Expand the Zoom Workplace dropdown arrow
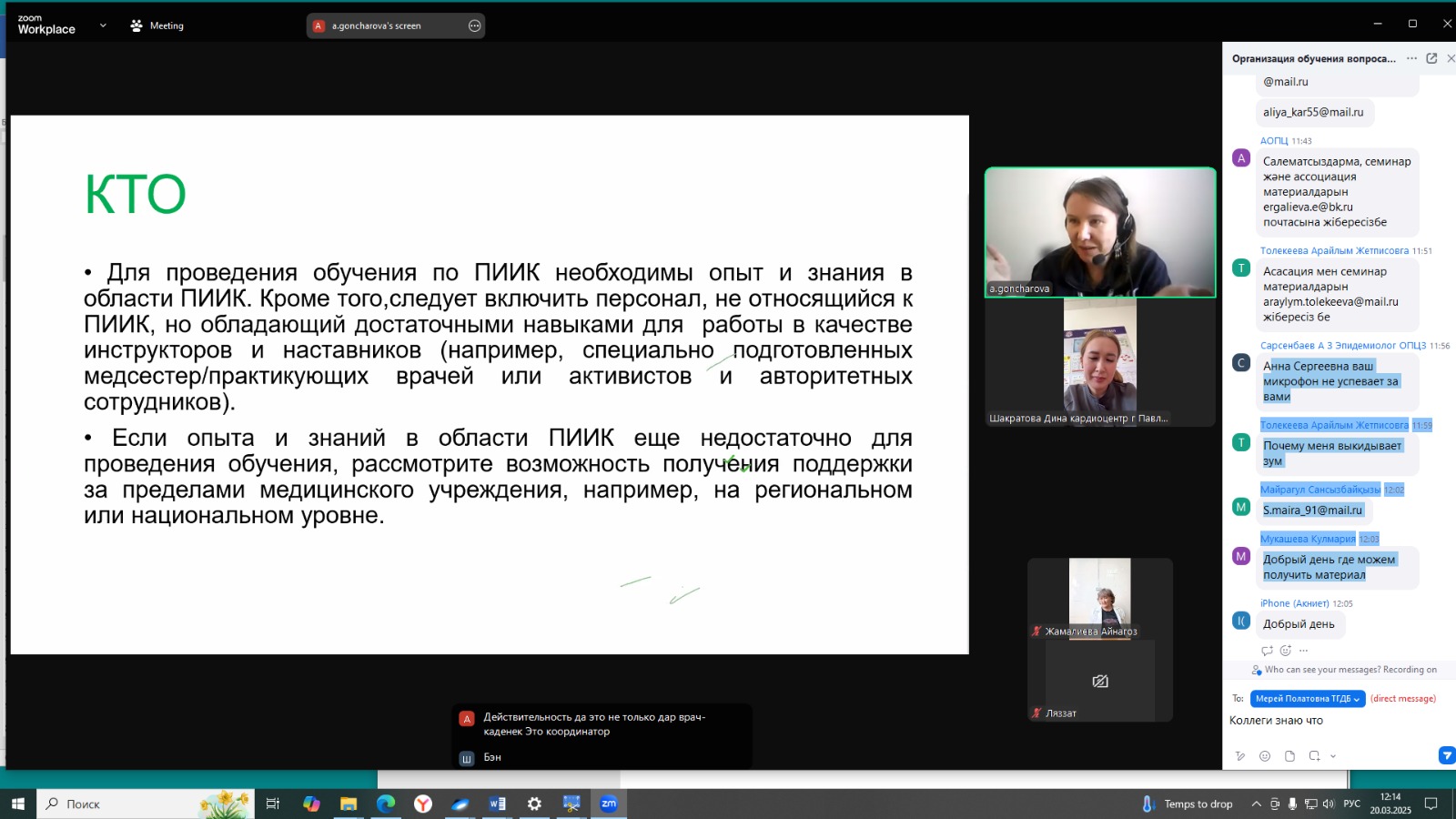Viewport: 1456px width, 819px height. coord(103,25)
